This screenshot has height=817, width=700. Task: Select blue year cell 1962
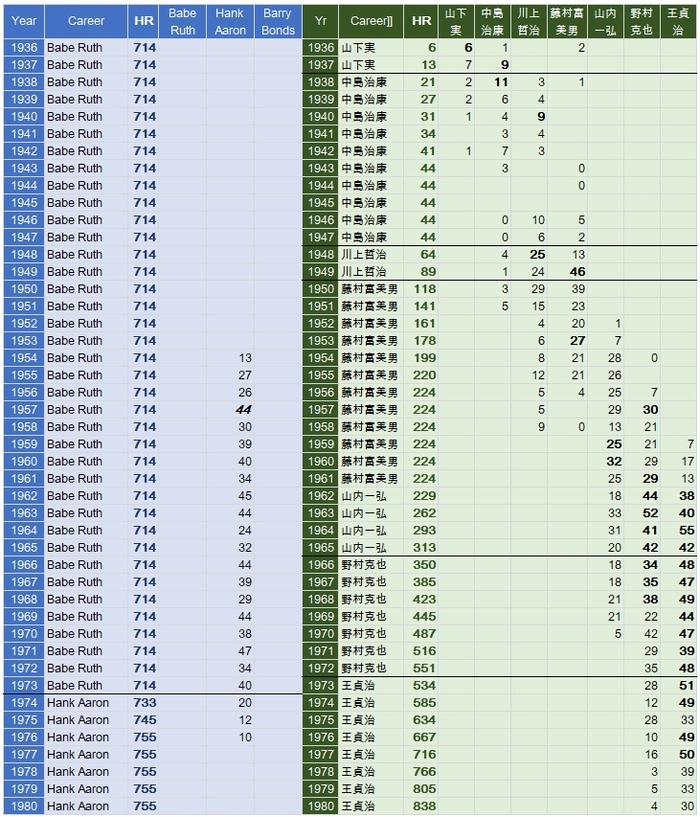[24, 496]
